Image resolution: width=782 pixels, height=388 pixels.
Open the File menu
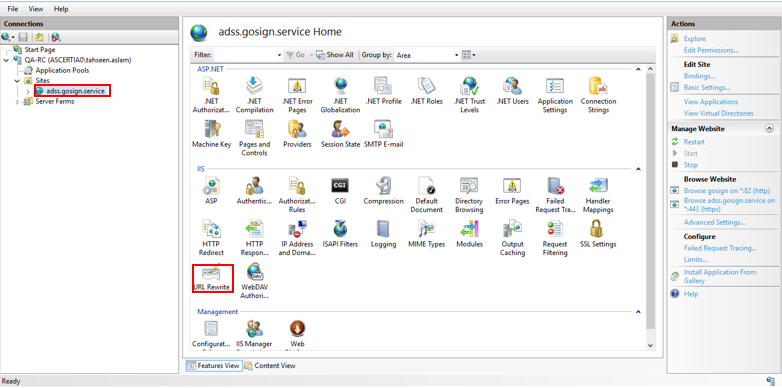pyautogui.click(x=13, y=9)
